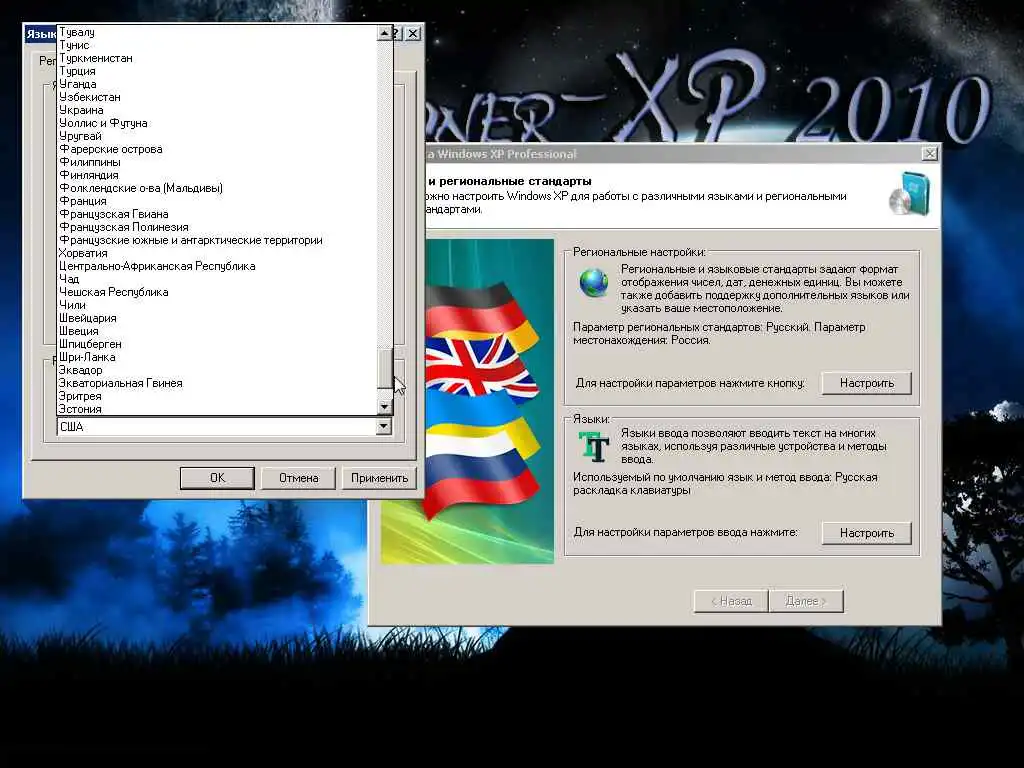Click the country list scrollbar thumb
The height and width of the screenshot is (768, 1024).
pos(385,369)
